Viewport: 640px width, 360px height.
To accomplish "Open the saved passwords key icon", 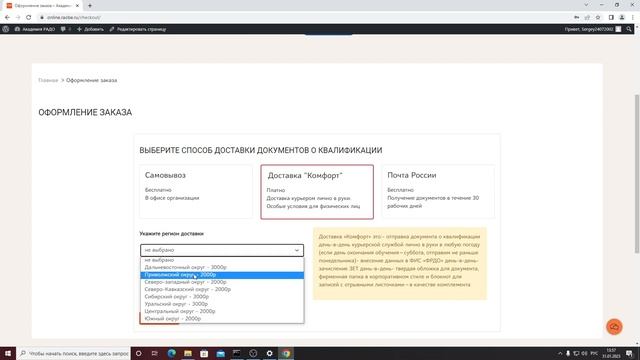I will (x=576, y=18).
